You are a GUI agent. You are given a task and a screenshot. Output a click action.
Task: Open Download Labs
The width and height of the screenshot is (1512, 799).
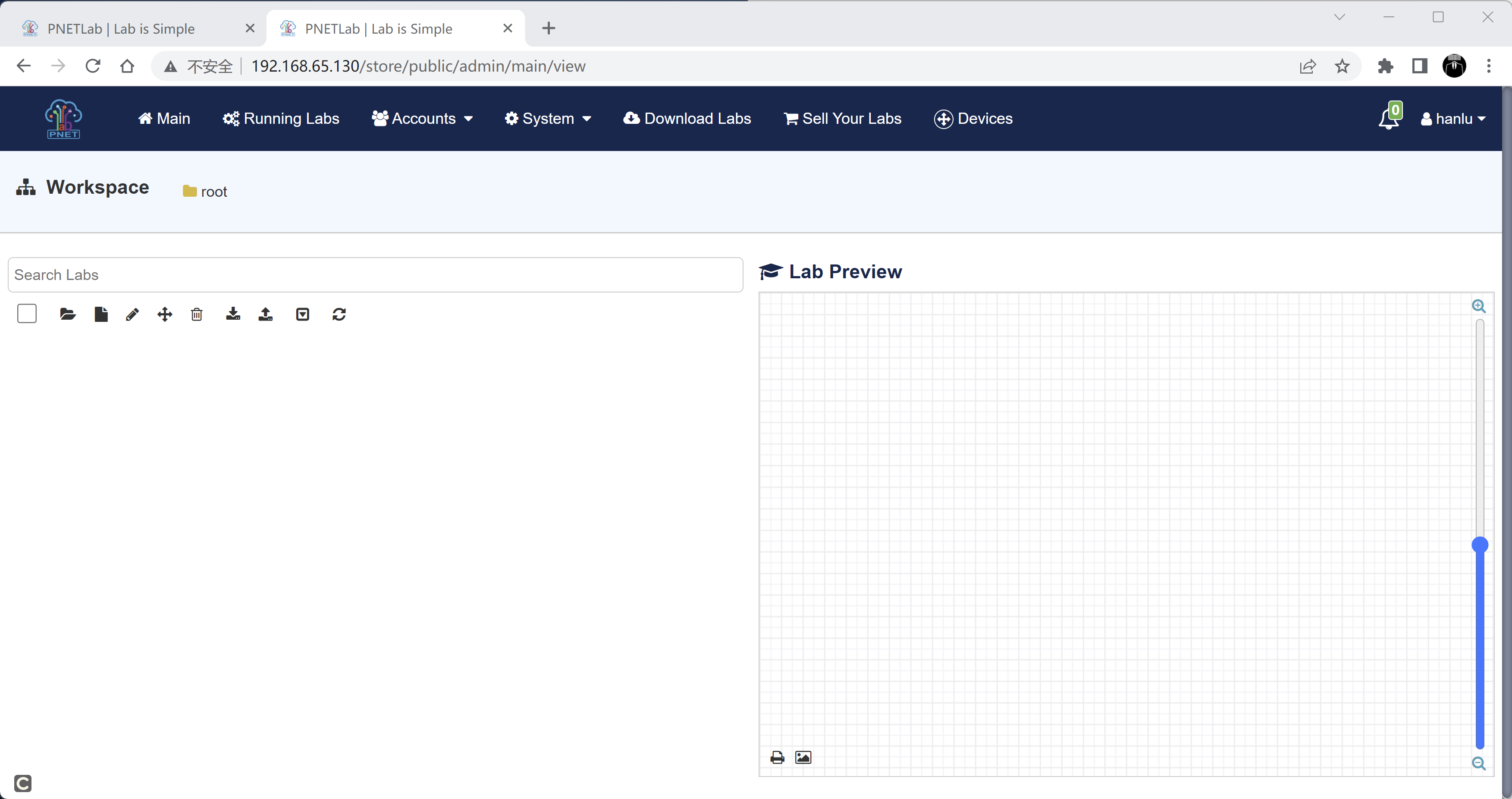(x=687, y=119)
